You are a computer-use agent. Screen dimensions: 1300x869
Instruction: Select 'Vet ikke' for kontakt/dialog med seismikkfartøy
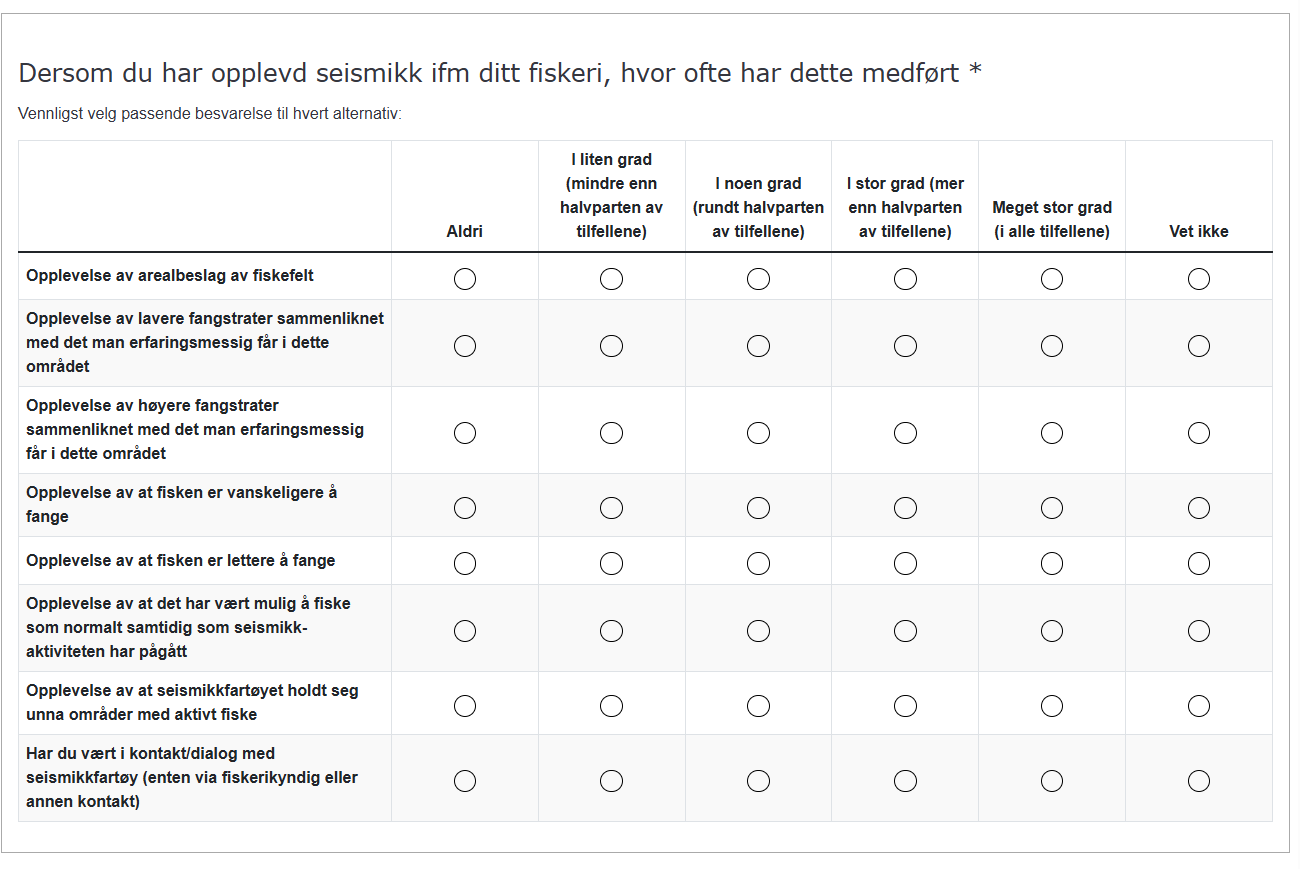pos(1199,781)
